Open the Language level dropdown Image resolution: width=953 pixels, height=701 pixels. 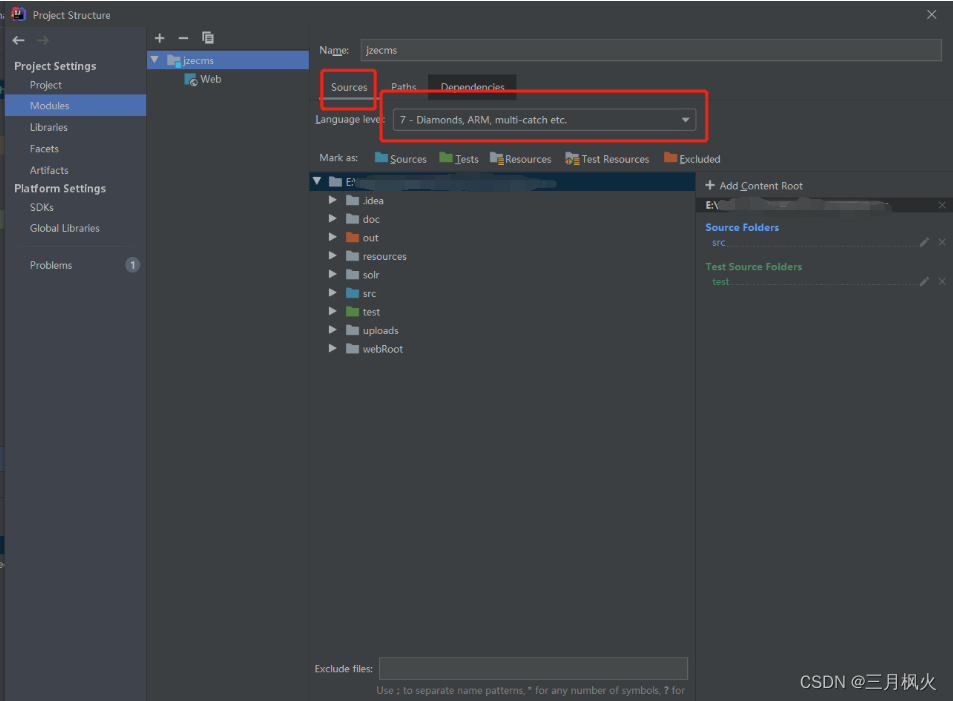[544, 120]
